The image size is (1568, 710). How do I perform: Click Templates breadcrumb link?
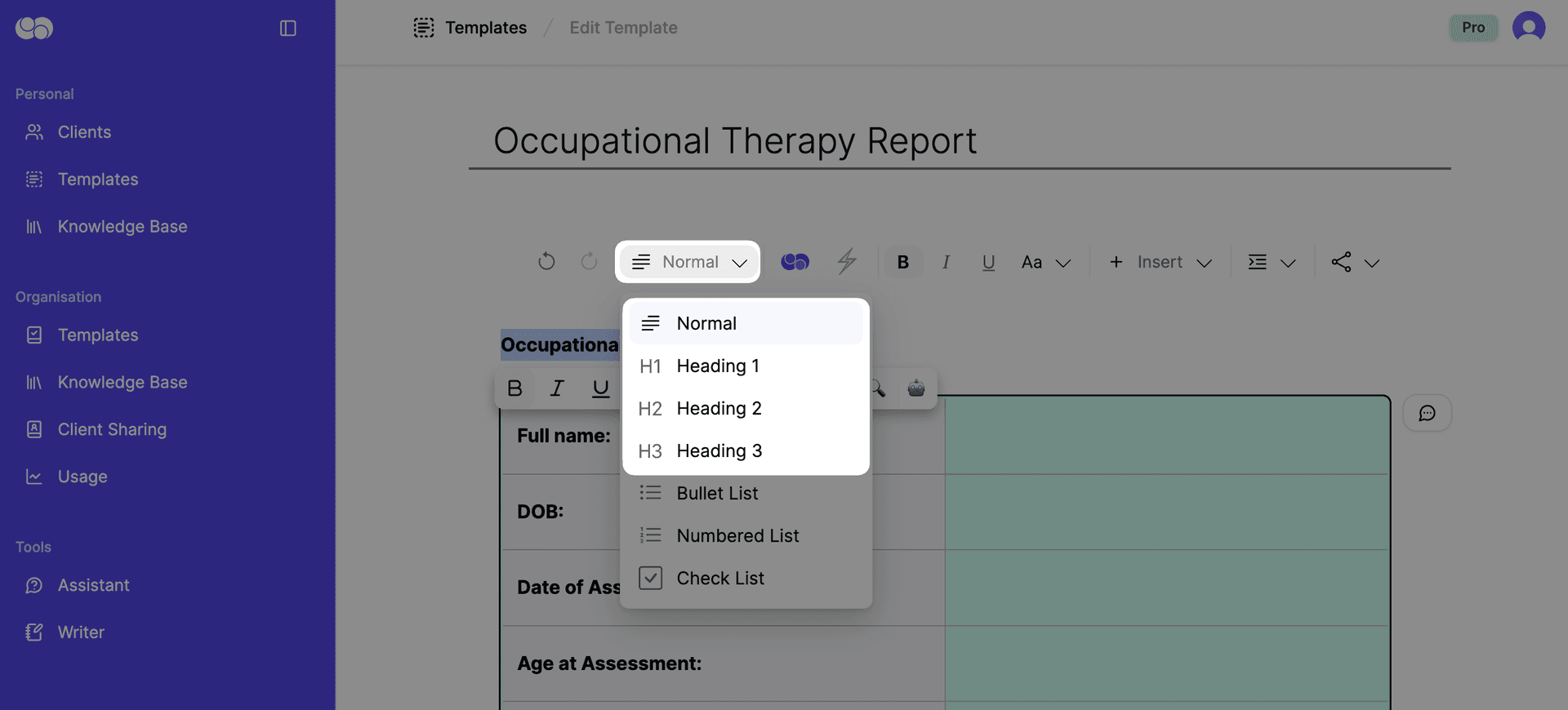coord(486,28)
